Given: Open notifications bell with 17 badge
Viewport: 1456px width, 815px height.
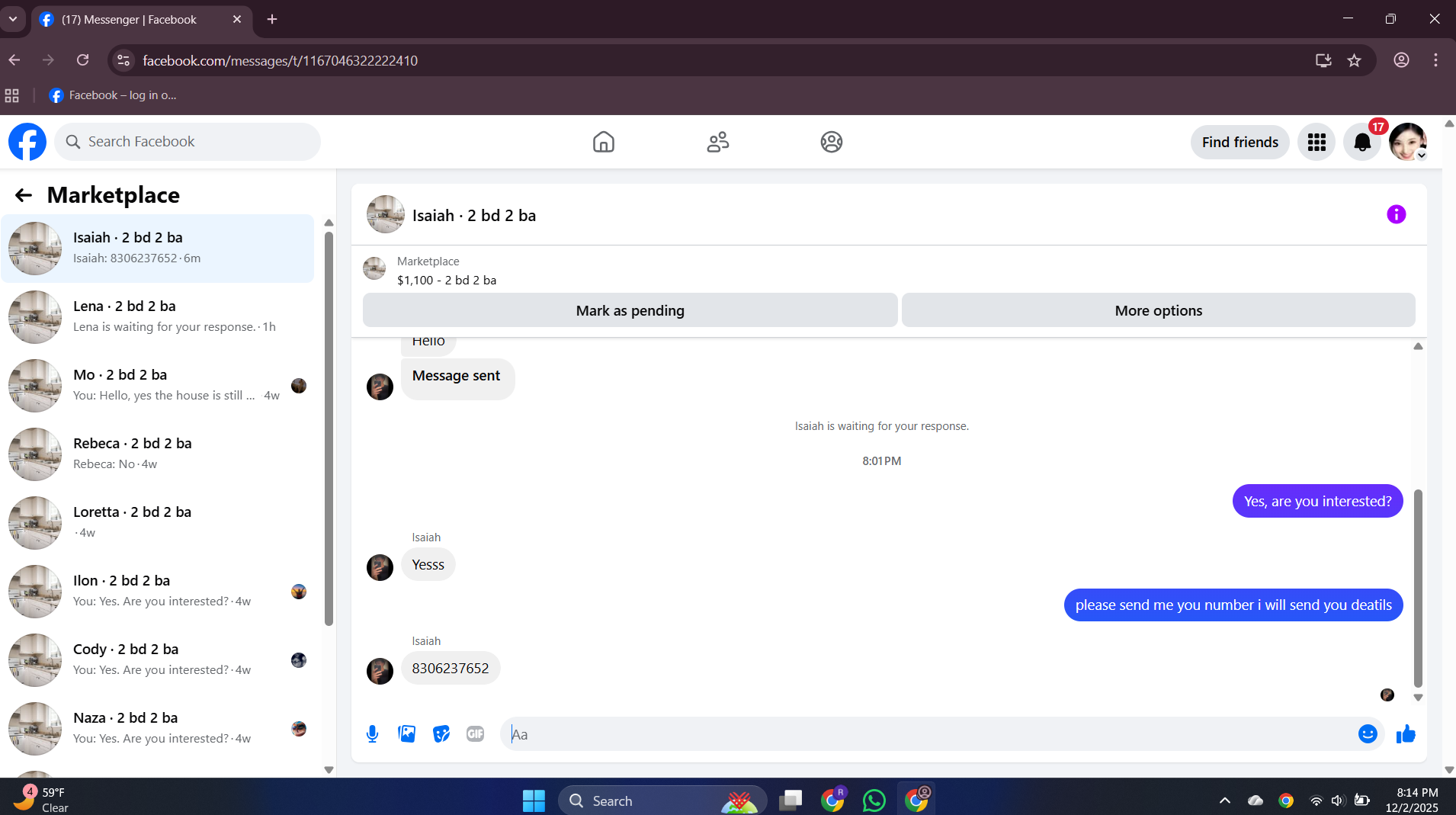Looking at the screenshot, I should tap(1362, 142).
